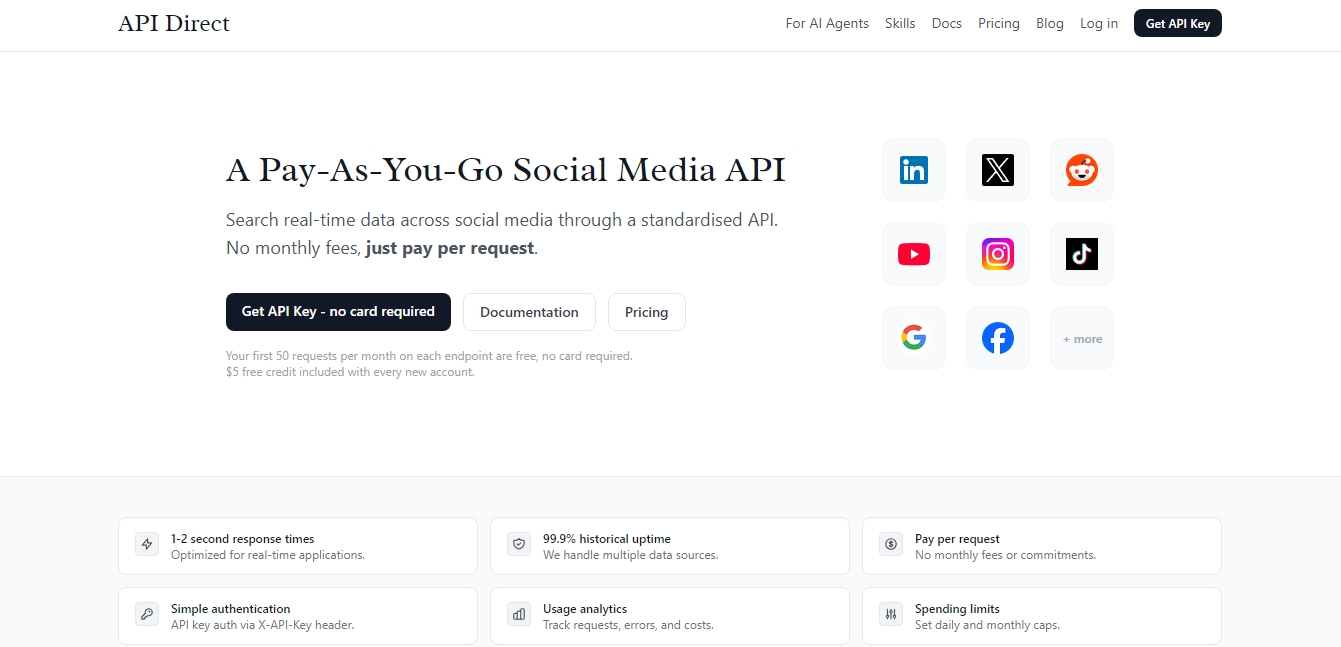Click the sliders icon for Spending limits
Viewport: 1341px width, 647px height.
891,615
